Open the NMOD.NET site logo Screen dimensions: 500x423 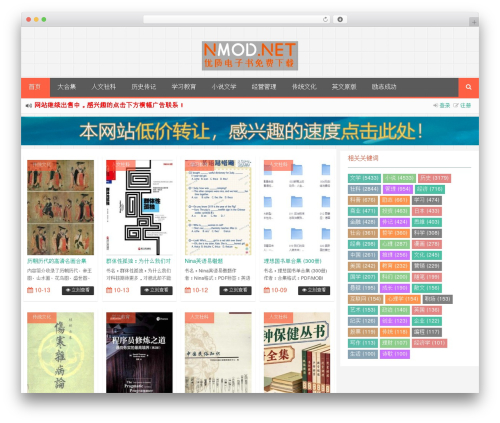point(250,56)
